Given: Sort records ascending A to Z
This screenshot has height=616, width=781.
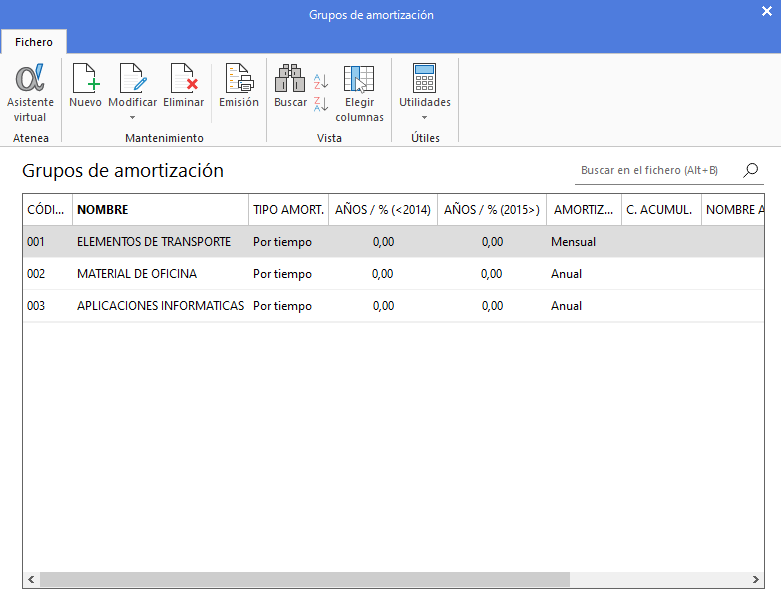Looking at the screenshot, I should tap(321, 81).
